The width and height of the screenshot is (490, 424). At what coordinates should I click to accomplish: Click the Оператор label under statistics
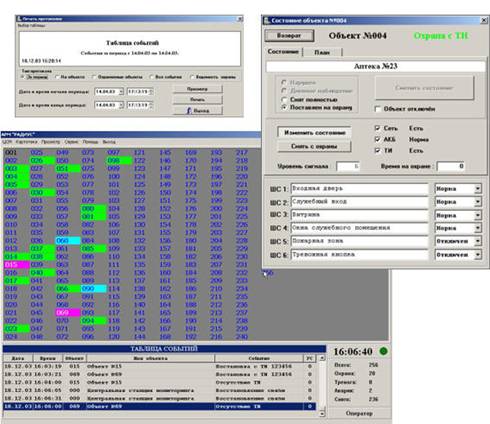click(x=359, y=413)
